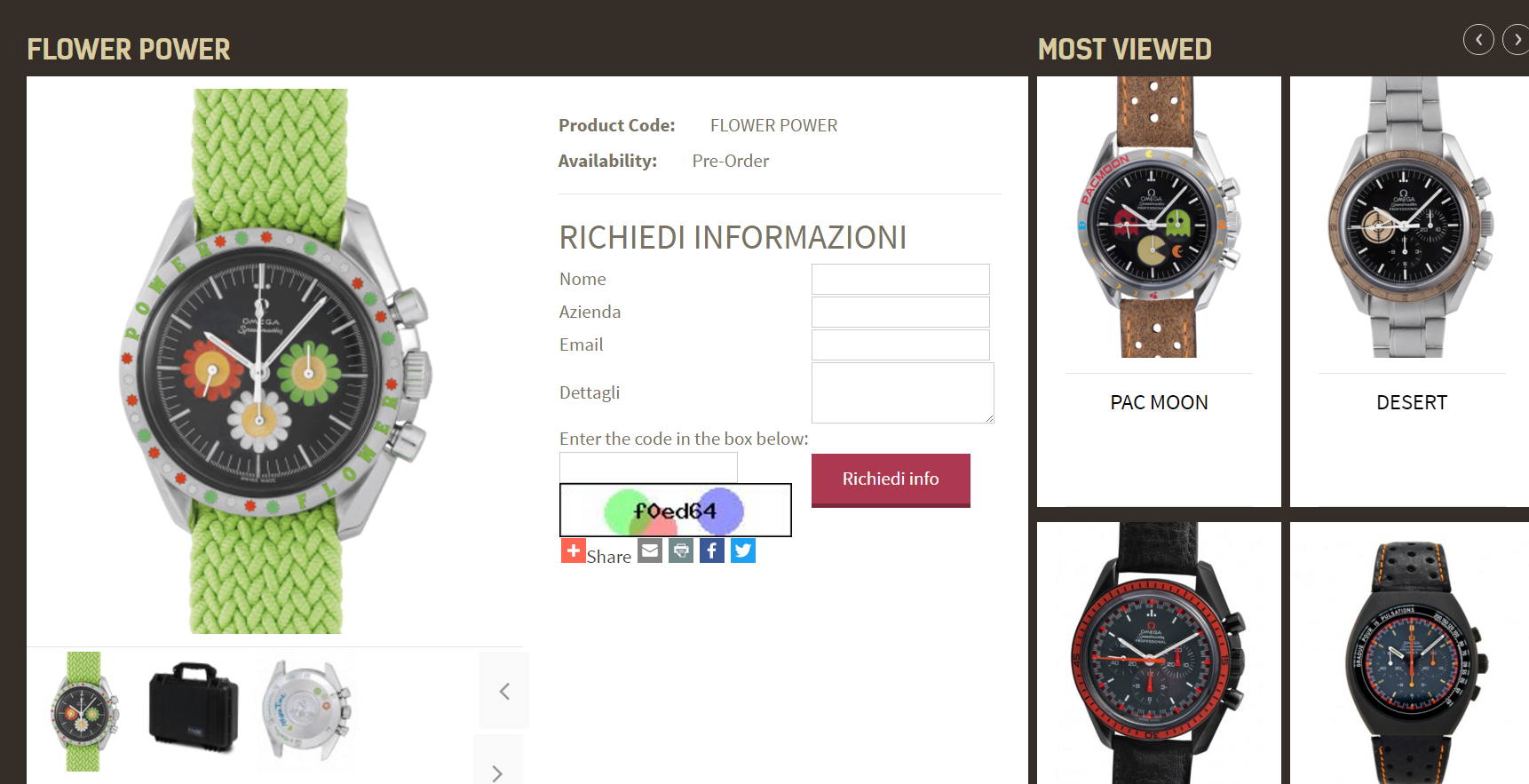This screenshot has height=784, width=1529.
Task: Focus the Nome input field
Action: click(x=900, y=279)
